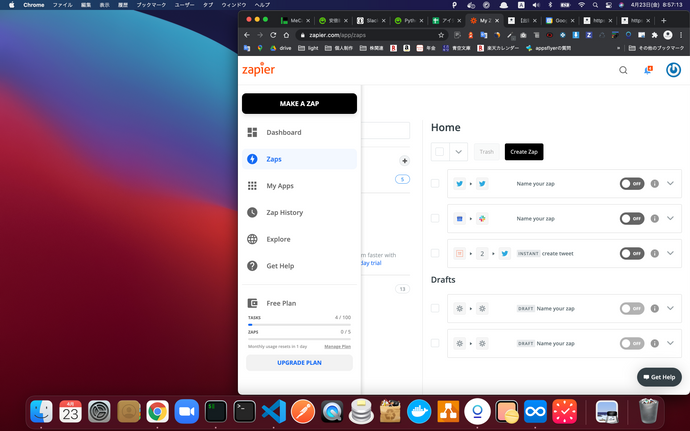Open the account avatar menu
Viewport: 690px width, 431px height.
[673, 70]
